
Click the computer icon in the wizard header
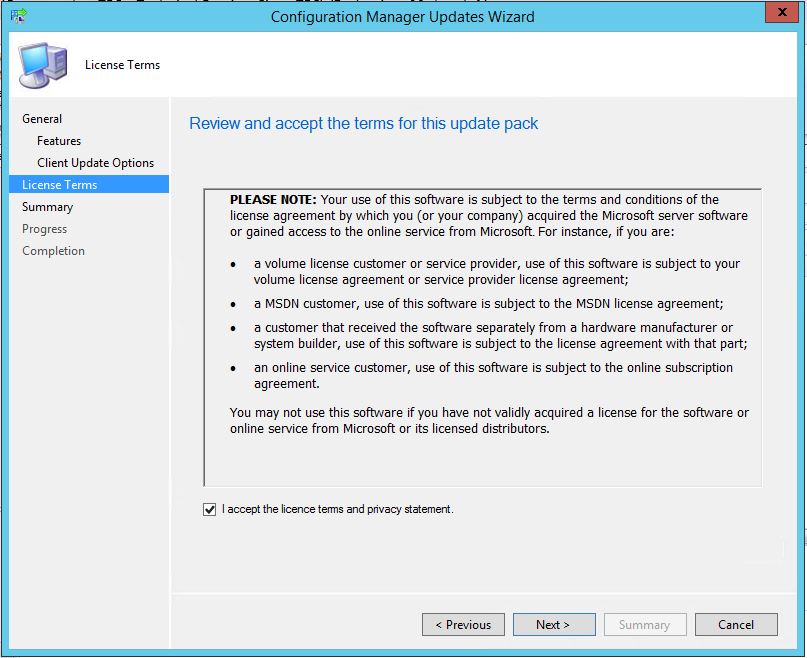click(44, 64)
